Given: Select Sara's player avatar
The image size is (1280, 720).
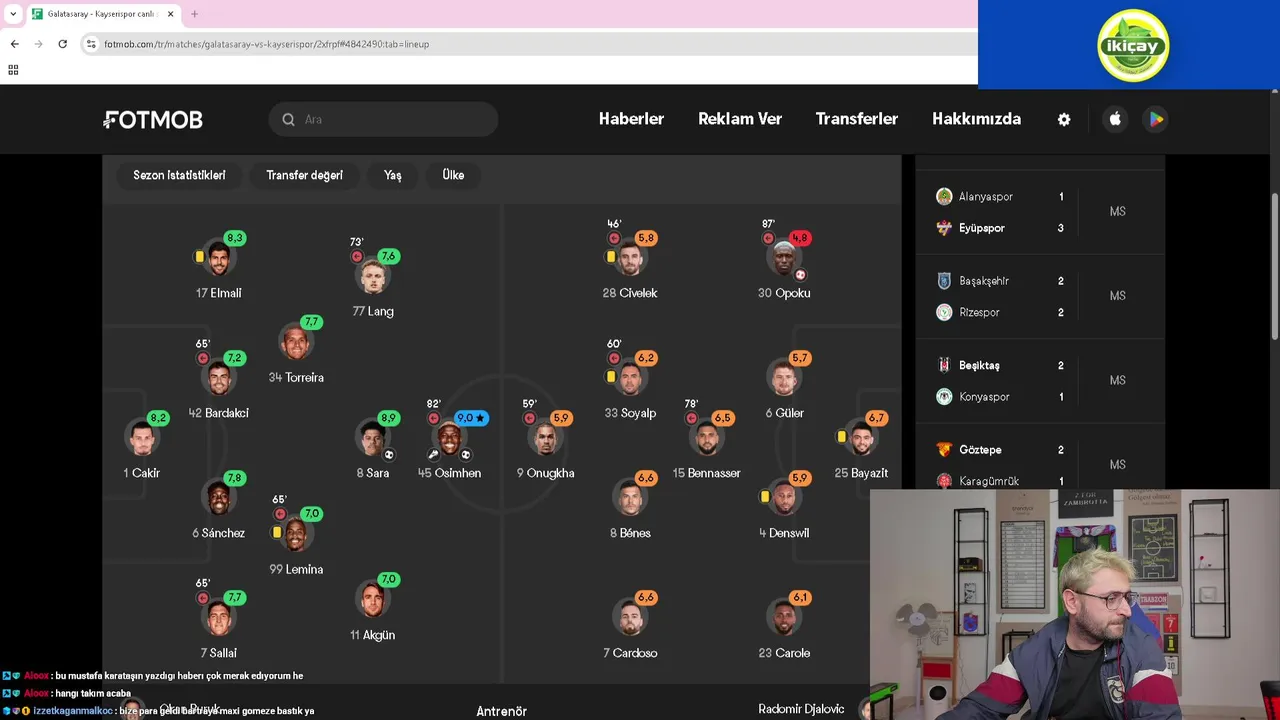Looking at the screenshot, I should (373, 438).
